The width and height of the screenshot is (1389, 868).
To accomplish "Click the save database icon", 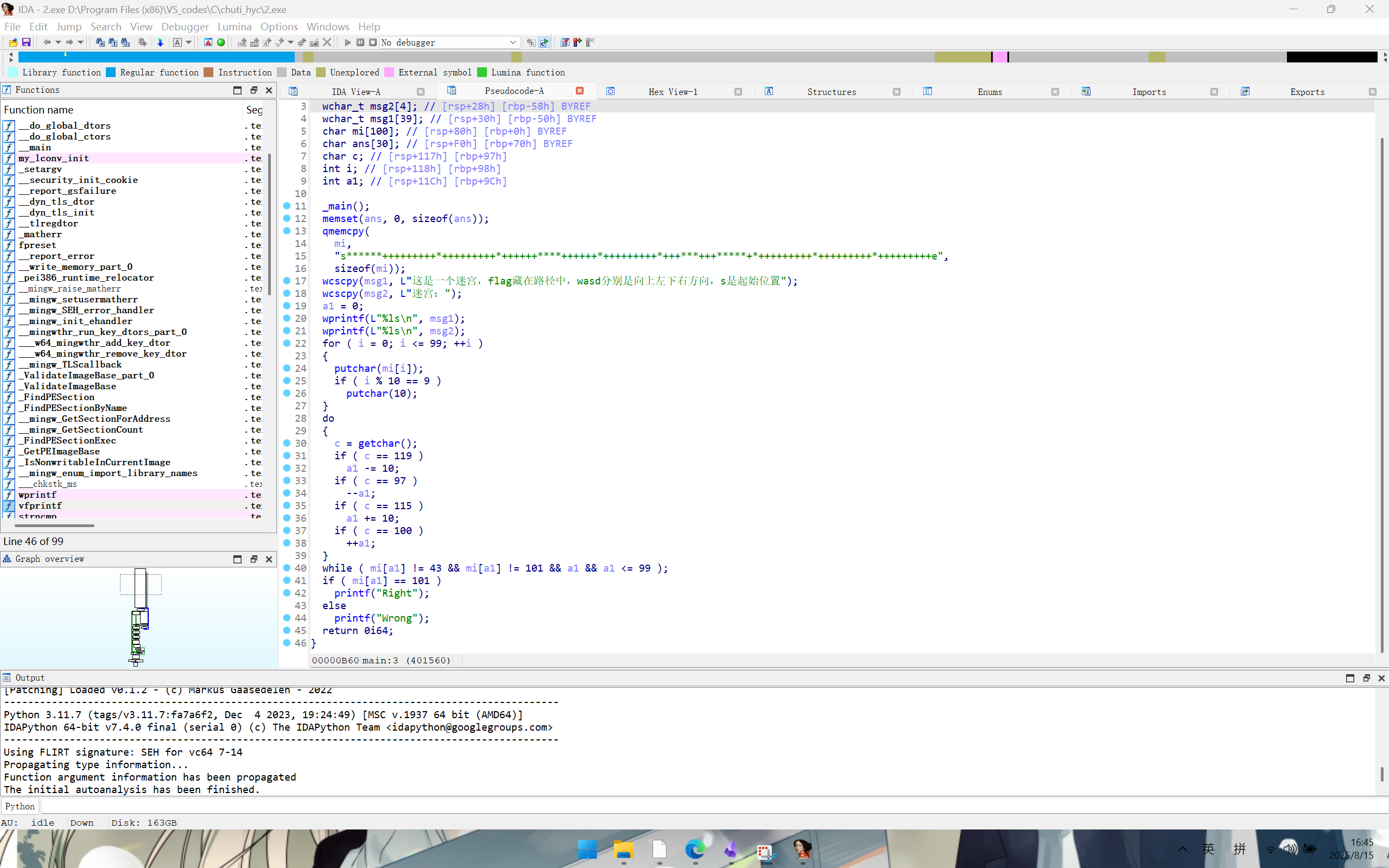I will tap(27, 42).
